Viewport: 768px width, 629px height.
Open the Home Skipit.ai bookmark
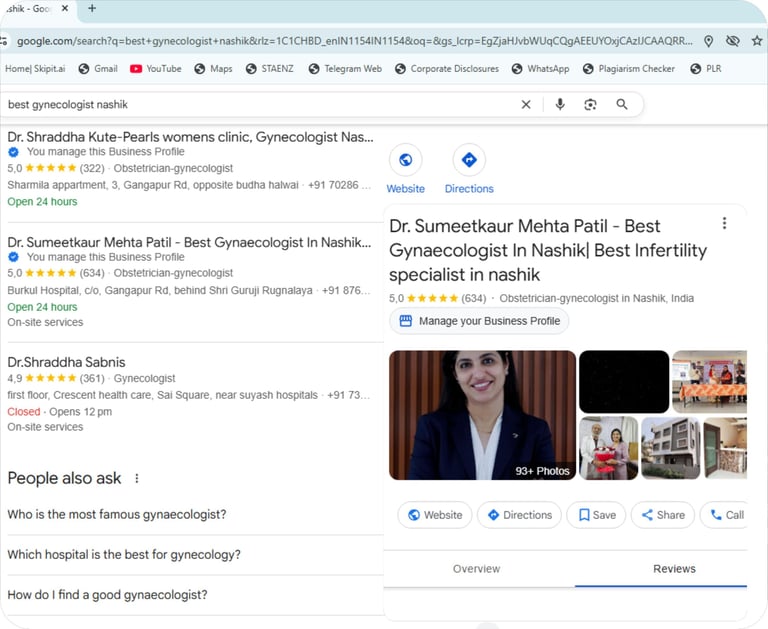(35, 69)
